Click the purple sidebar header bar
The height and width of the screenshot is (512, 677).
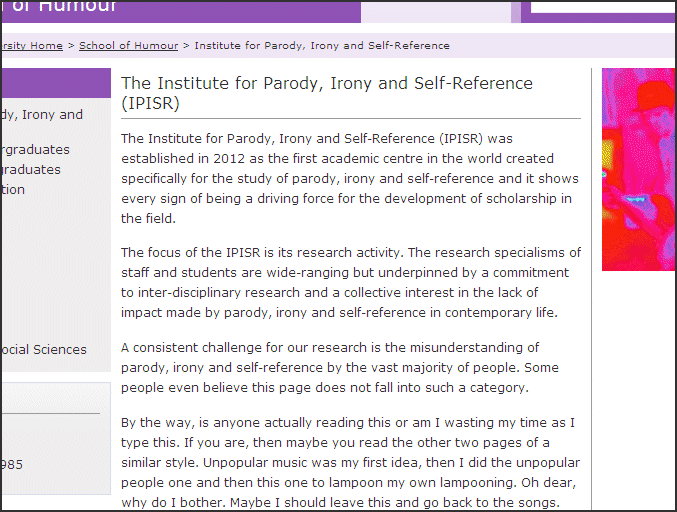pos(55,82)
